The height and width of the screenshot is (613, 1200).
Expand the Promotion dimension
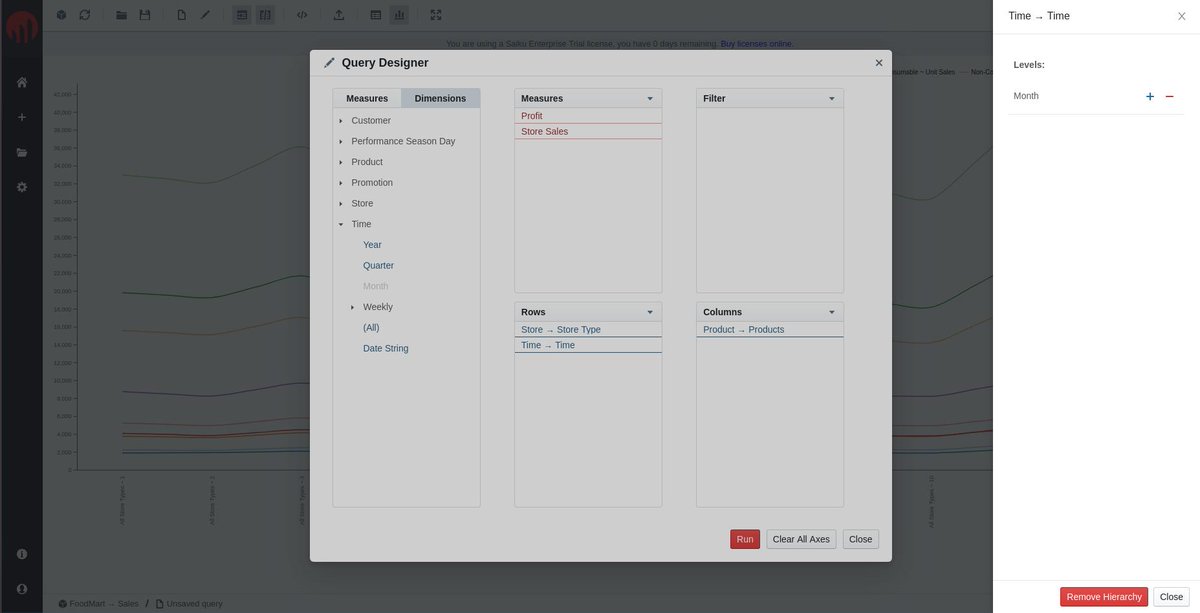[341, 183]
